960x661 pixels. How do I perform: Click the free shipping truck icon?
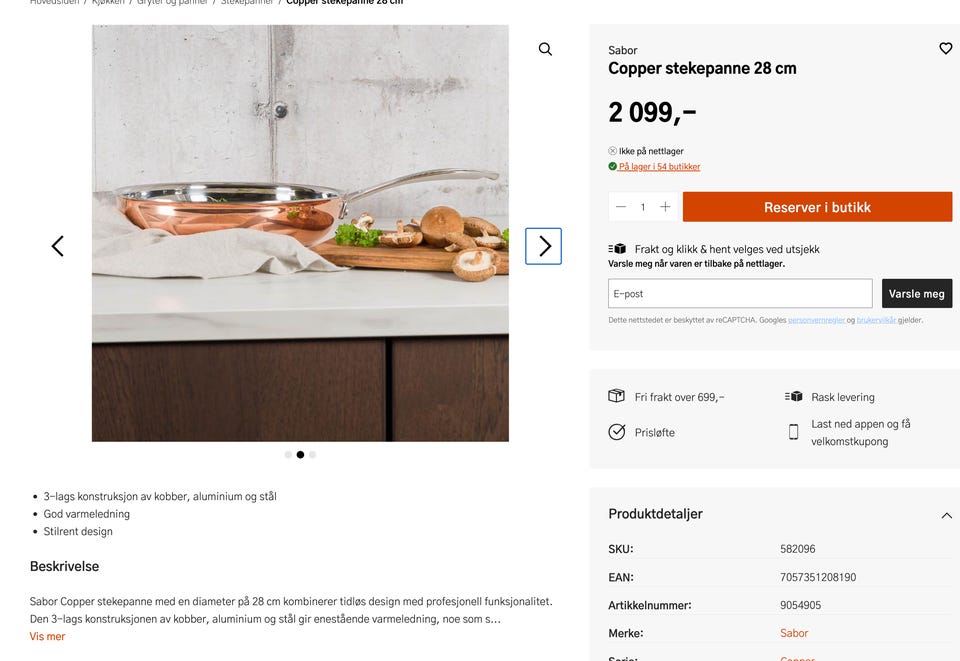(617, 395)
